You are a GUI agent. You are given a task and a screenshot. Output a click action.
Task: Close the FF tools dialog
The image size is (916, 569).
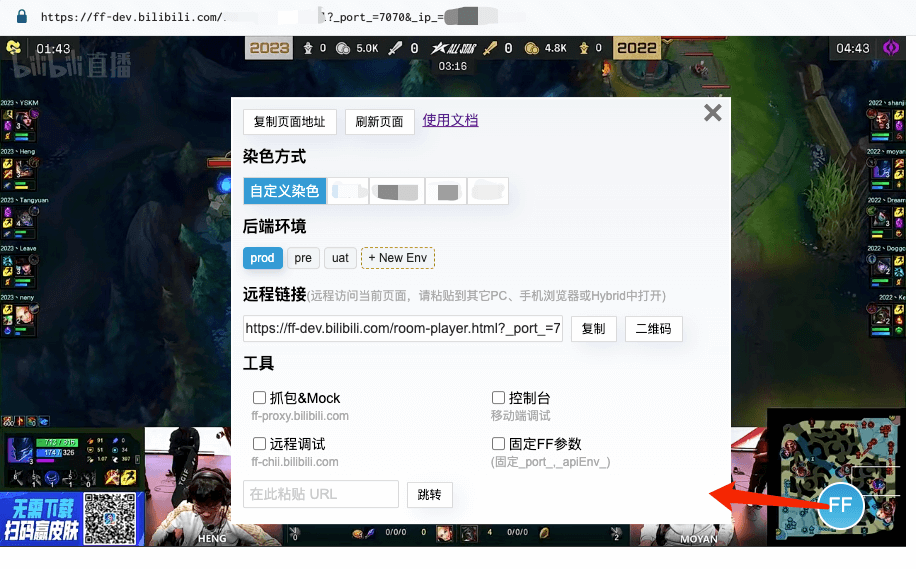[712, 113]
